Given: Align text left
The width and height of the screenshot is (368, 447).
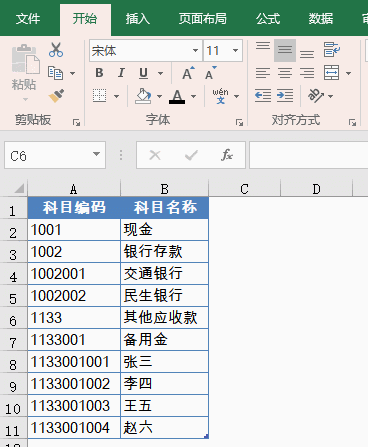Looking at the screenshot, I should pos(263,73).
